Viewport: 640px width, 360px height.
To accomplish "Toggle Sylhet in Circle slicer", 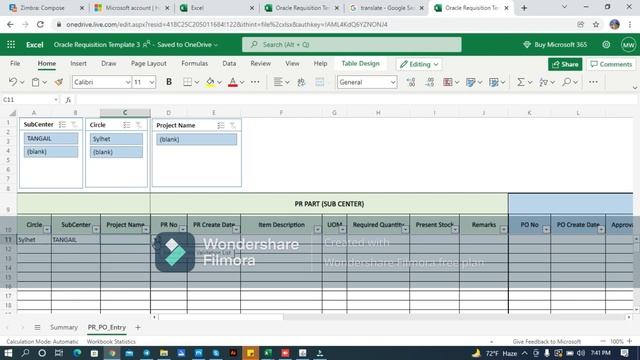I will point(116,139).
